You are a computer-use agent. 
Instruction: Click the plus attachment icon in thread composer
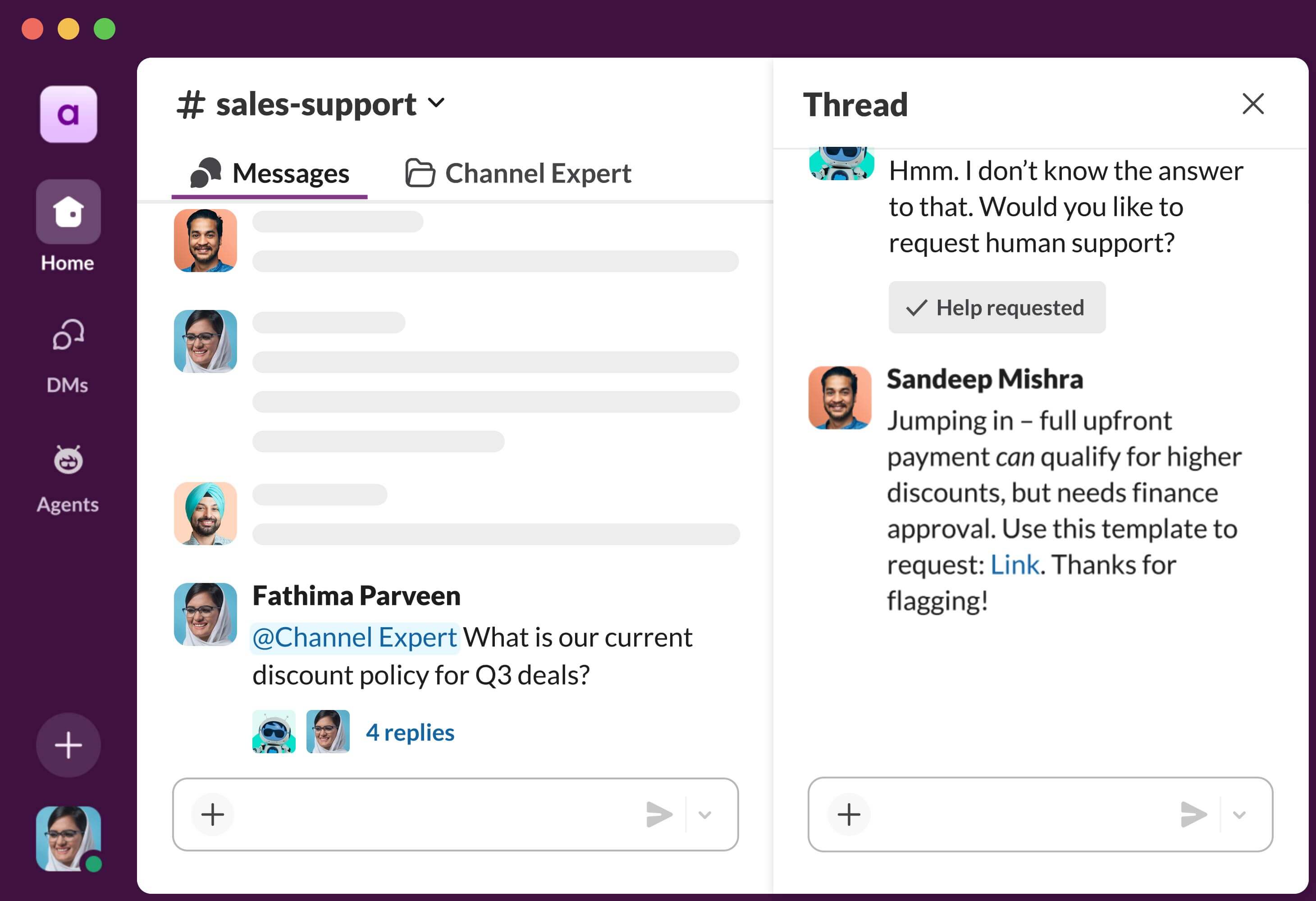point(849,815)
